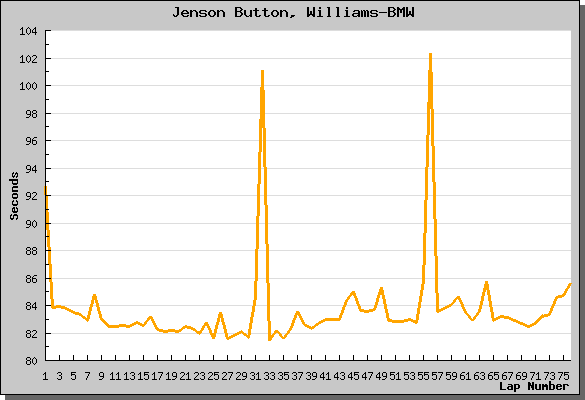
Task: Click the lap 64 peak on line
Action: tap(487, 282)
